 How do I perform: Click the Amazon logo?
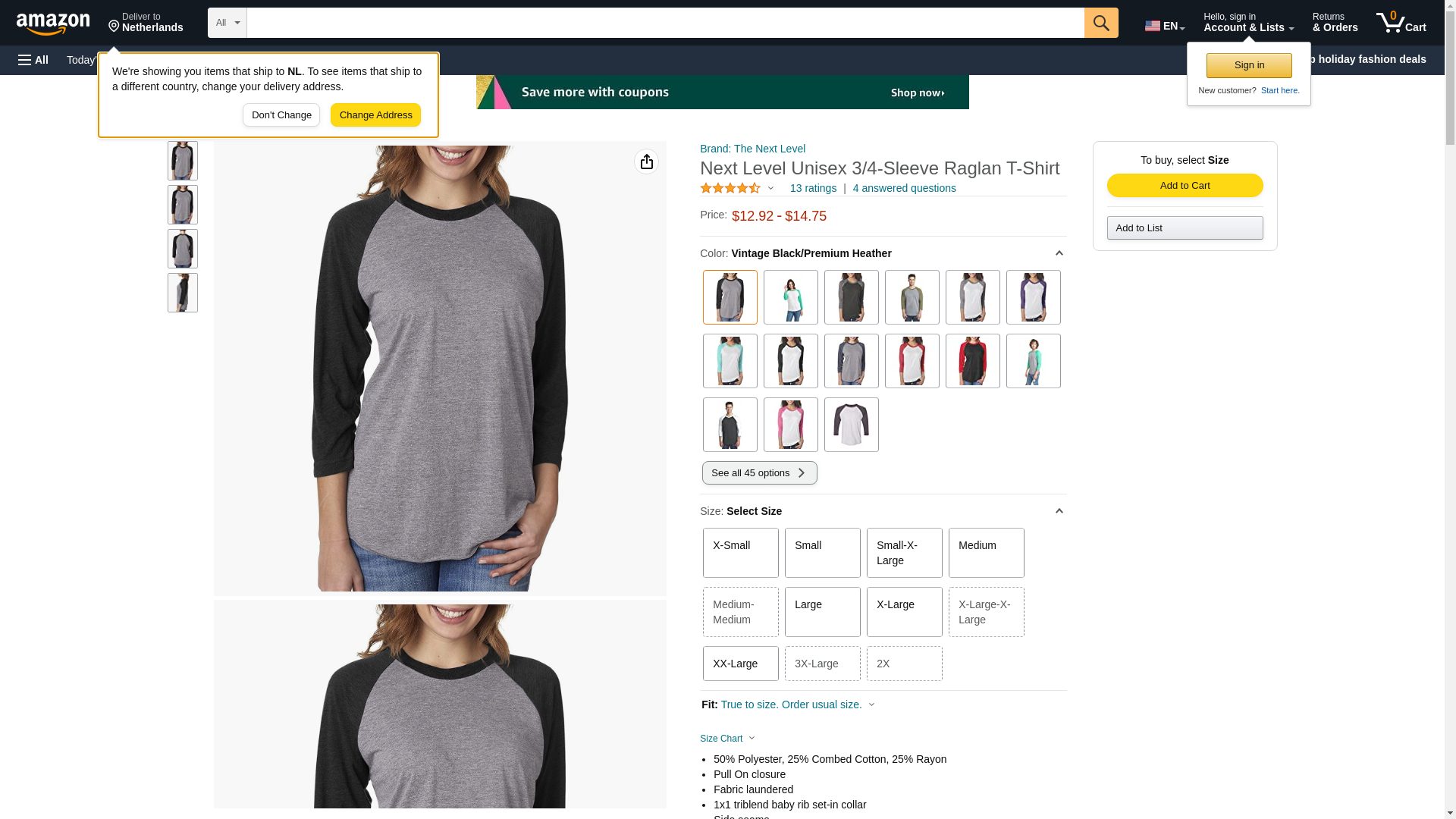[53, 23]
